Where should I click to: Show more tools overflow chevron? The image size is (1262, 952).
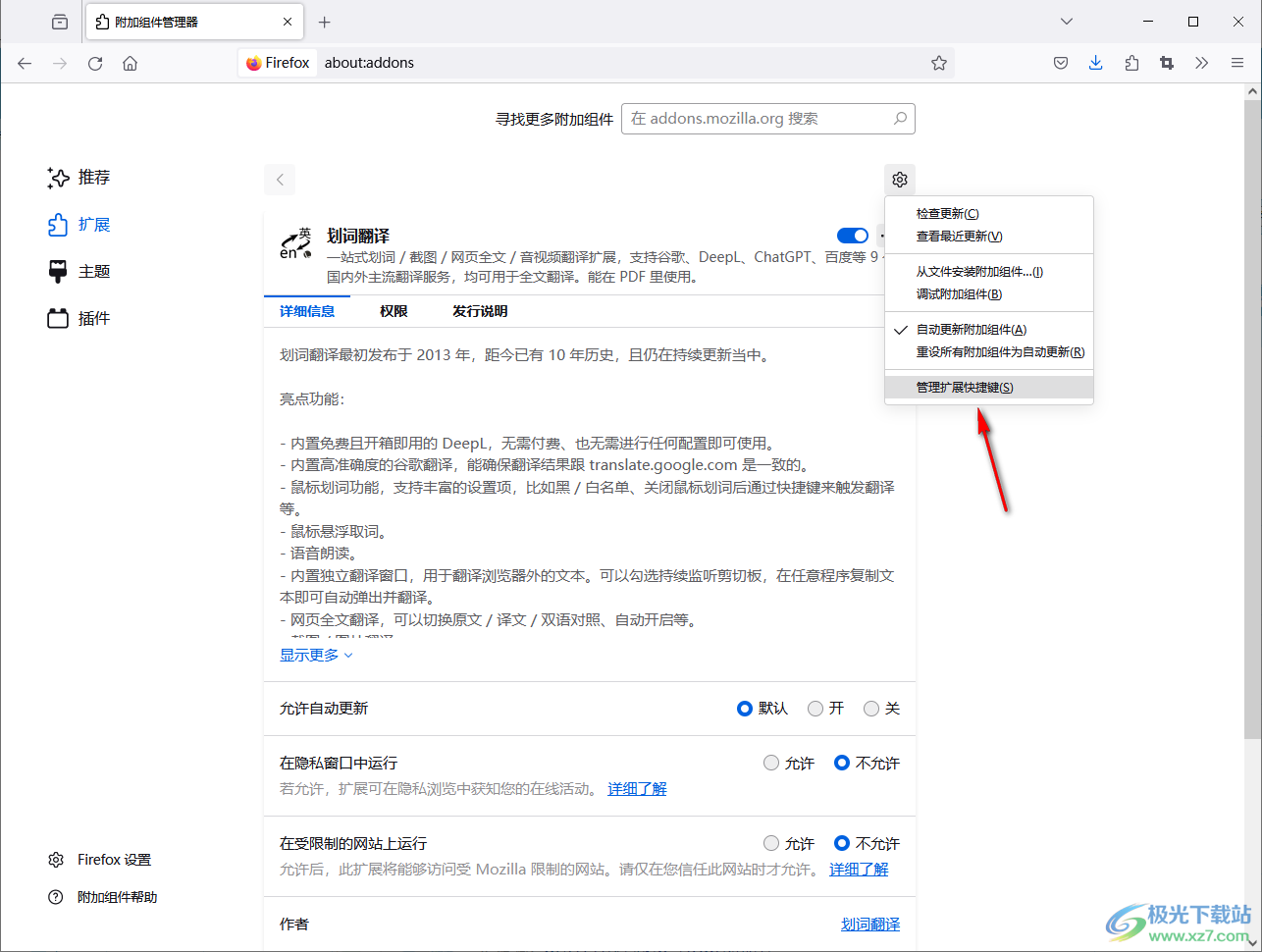[x=1202, y=63]
